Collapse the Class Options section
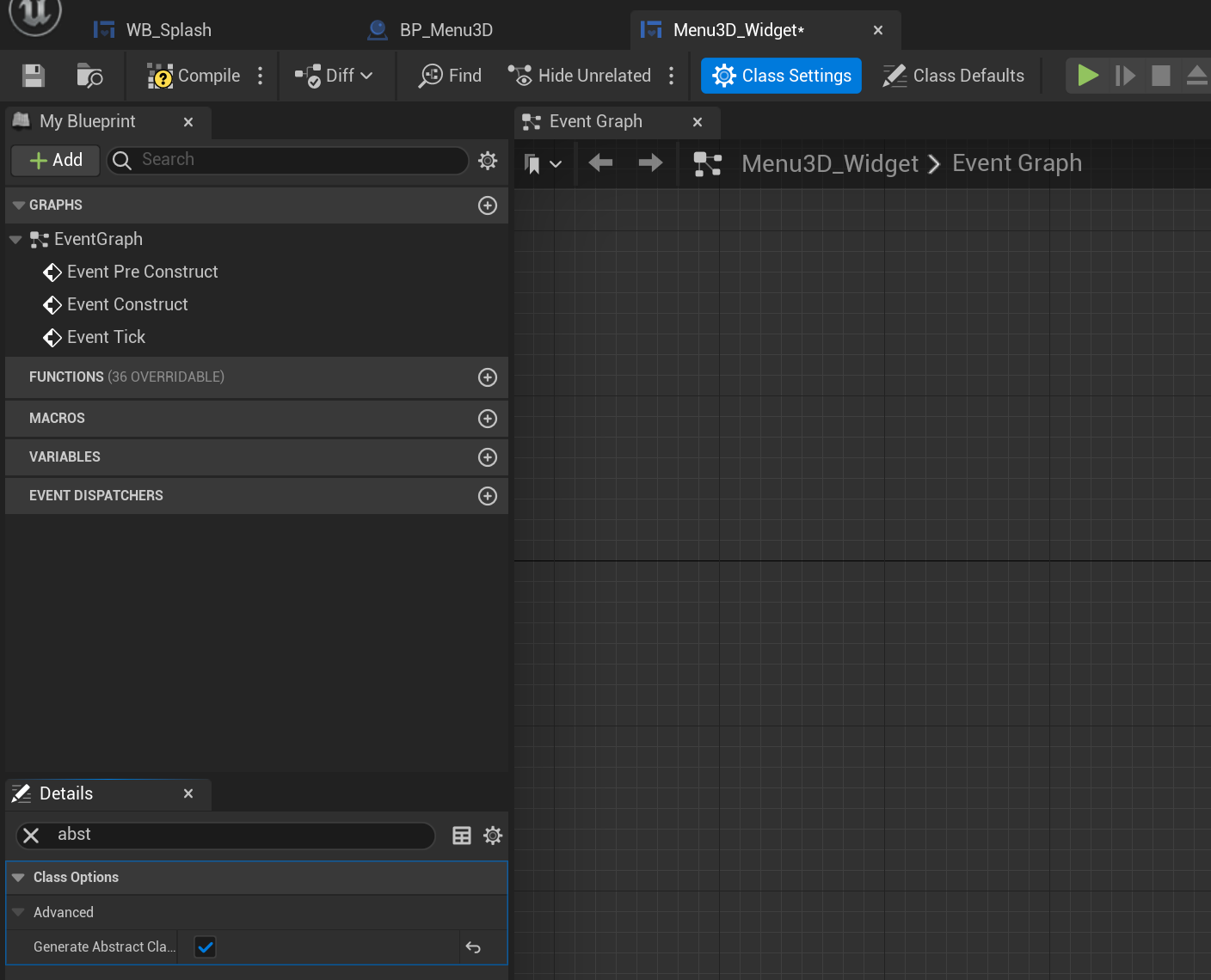Screen dimensions: 1211x980 point(18,878)
